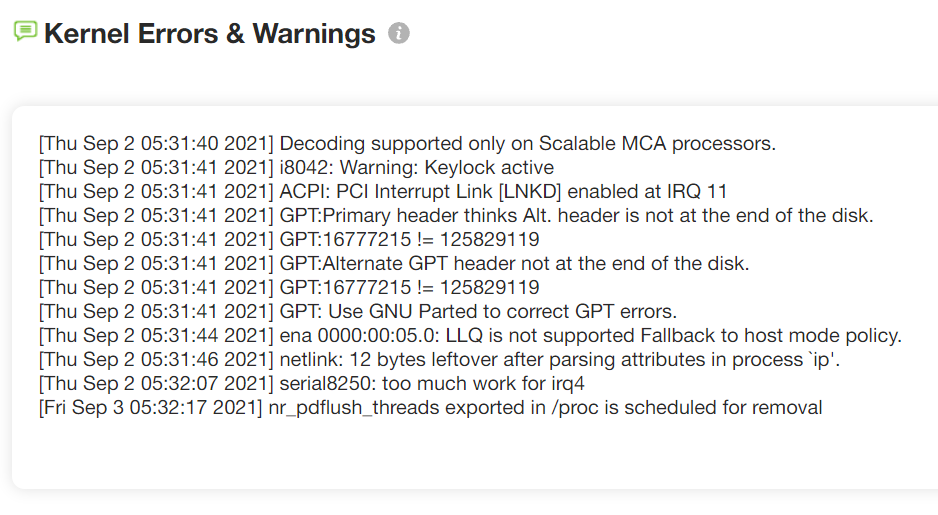Select the serial8250 too much work entry
Screen dimensions: 938x515
pos(312,383)
